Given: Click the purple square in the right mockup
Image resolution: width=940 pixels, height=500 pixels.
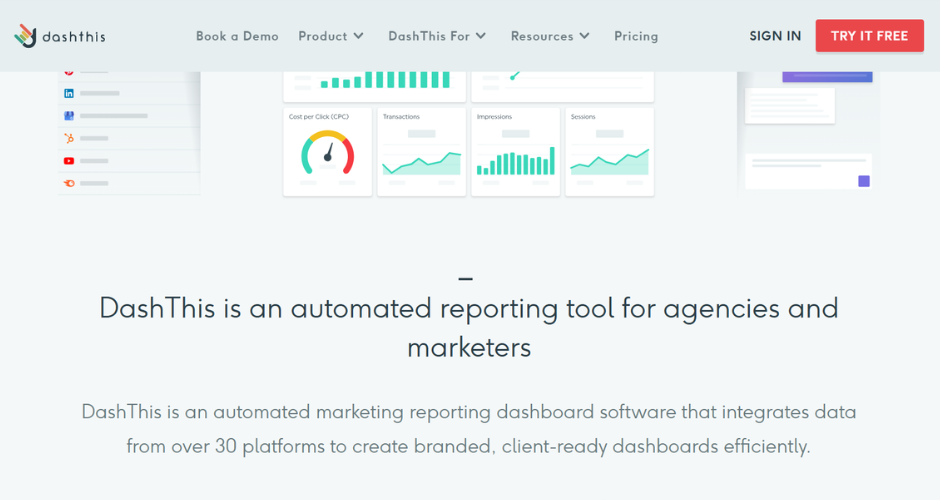Looking at the screenshot, I should (x=864, y=181).
